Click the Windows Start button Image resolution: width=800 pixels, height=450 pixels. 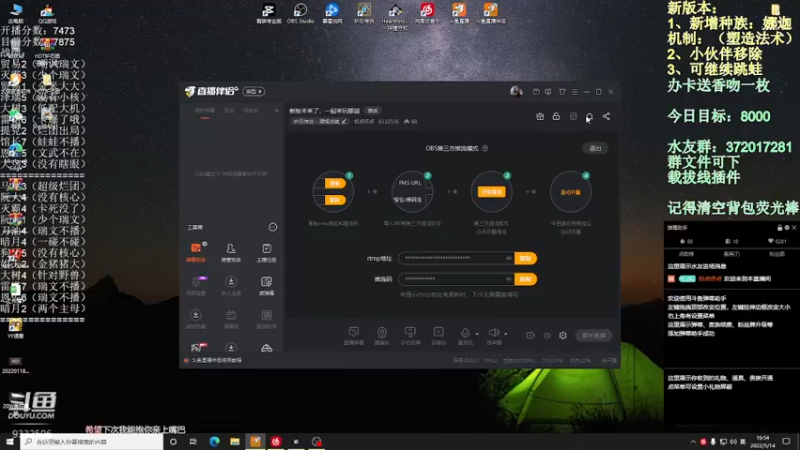click(10, 441)
